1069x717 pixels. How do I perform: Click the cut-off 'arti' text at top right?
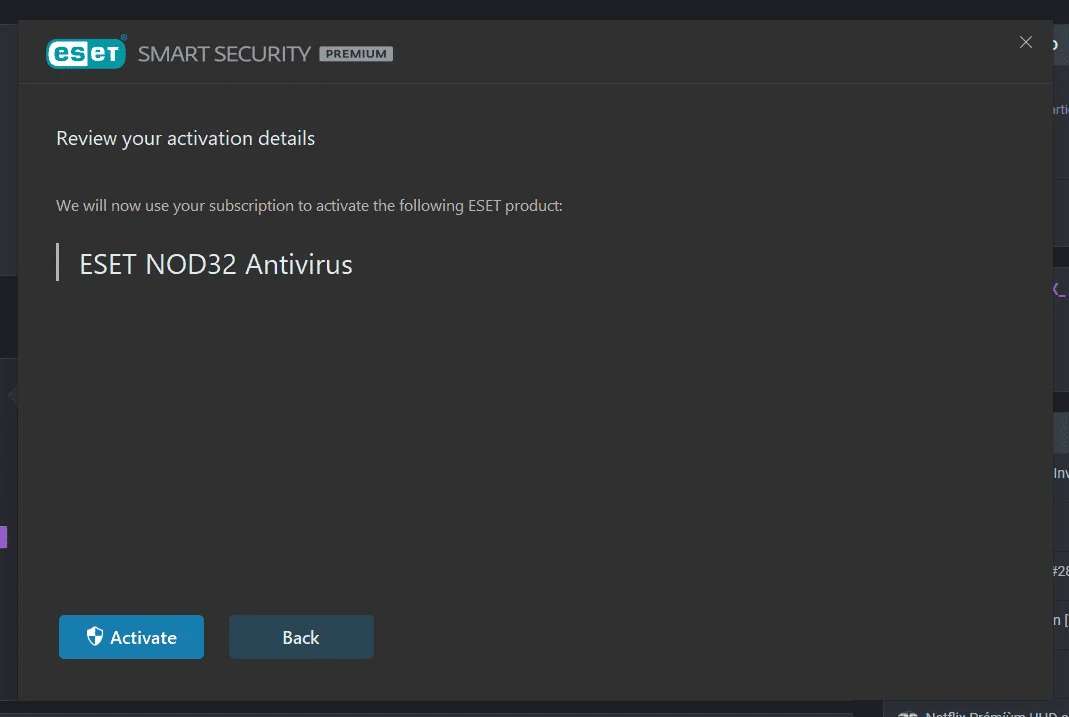[1061, 109]
